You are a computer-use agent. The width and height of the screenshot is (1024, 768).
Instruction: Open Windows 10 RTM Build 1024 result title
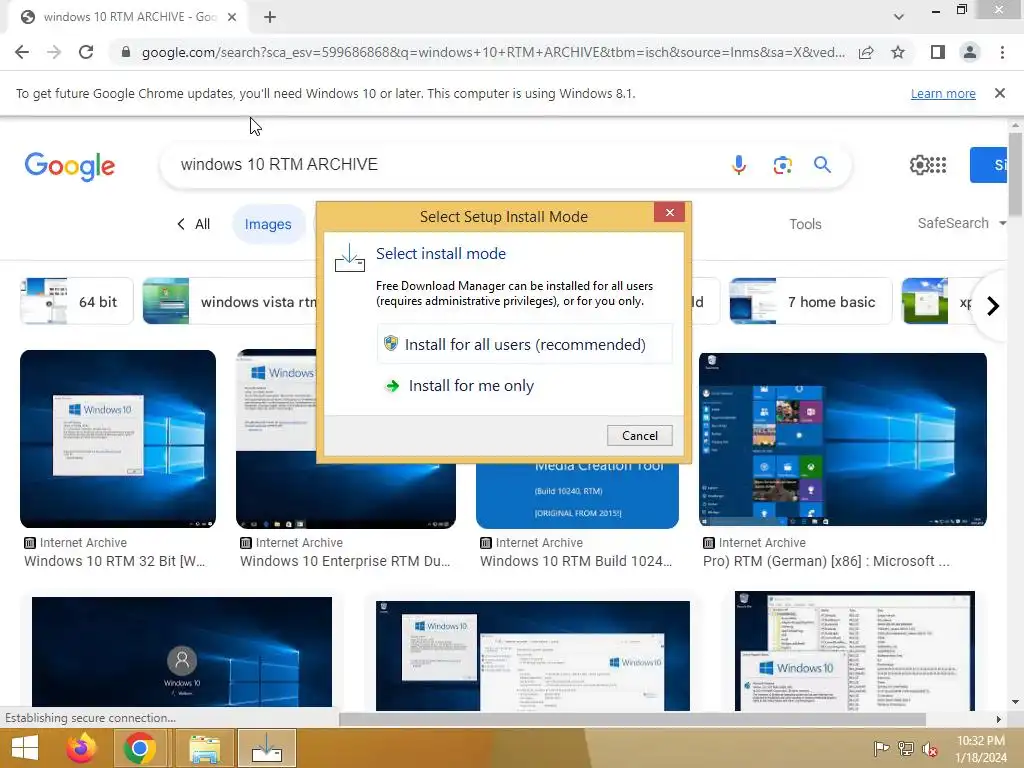(575, 561)
